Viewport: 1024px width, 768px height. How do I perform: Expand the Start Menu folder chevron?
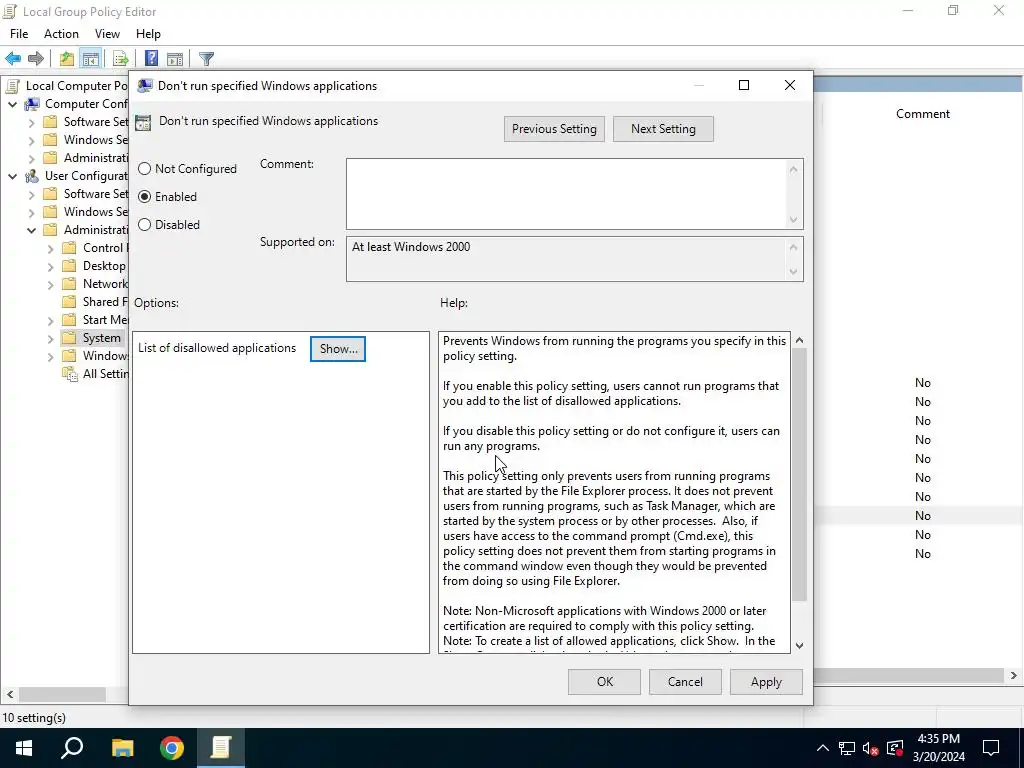pos(50,320)
